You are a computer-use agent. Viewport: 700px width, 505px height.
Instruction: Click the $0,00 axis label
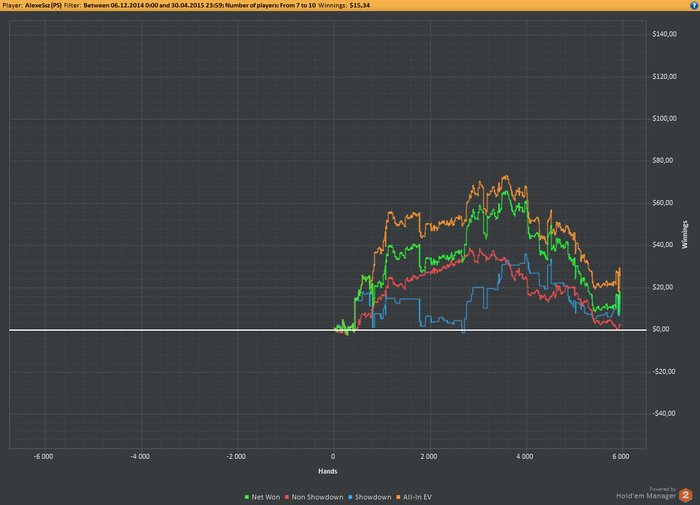pyautogui.click(x=661, y=329)
